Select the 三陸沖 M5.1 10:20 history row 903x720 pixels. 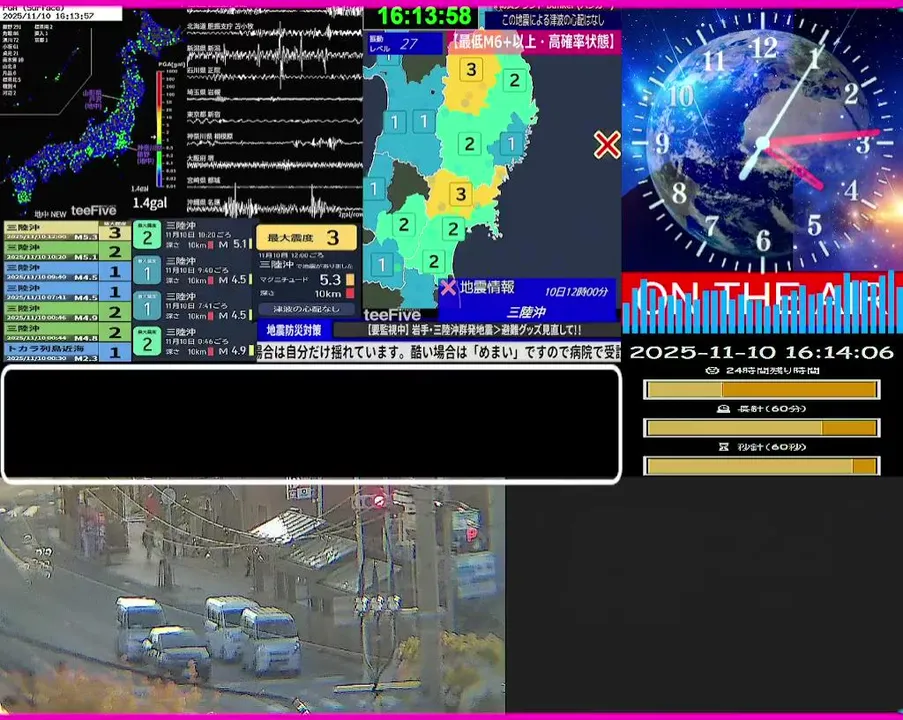pyautogui.click(x=67, y=251)
